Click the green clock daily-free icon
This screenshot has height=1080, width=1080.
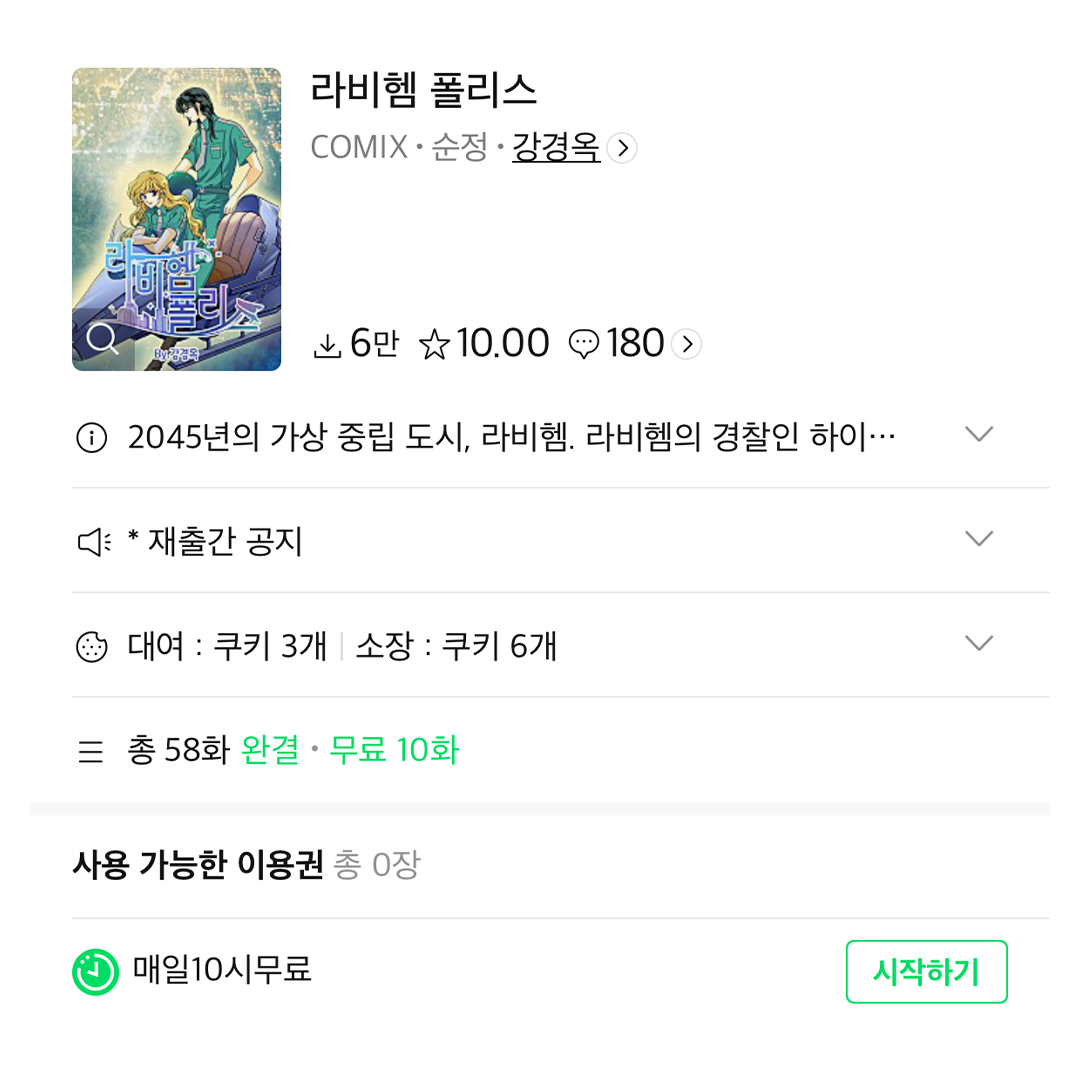(x=96, y=972)
